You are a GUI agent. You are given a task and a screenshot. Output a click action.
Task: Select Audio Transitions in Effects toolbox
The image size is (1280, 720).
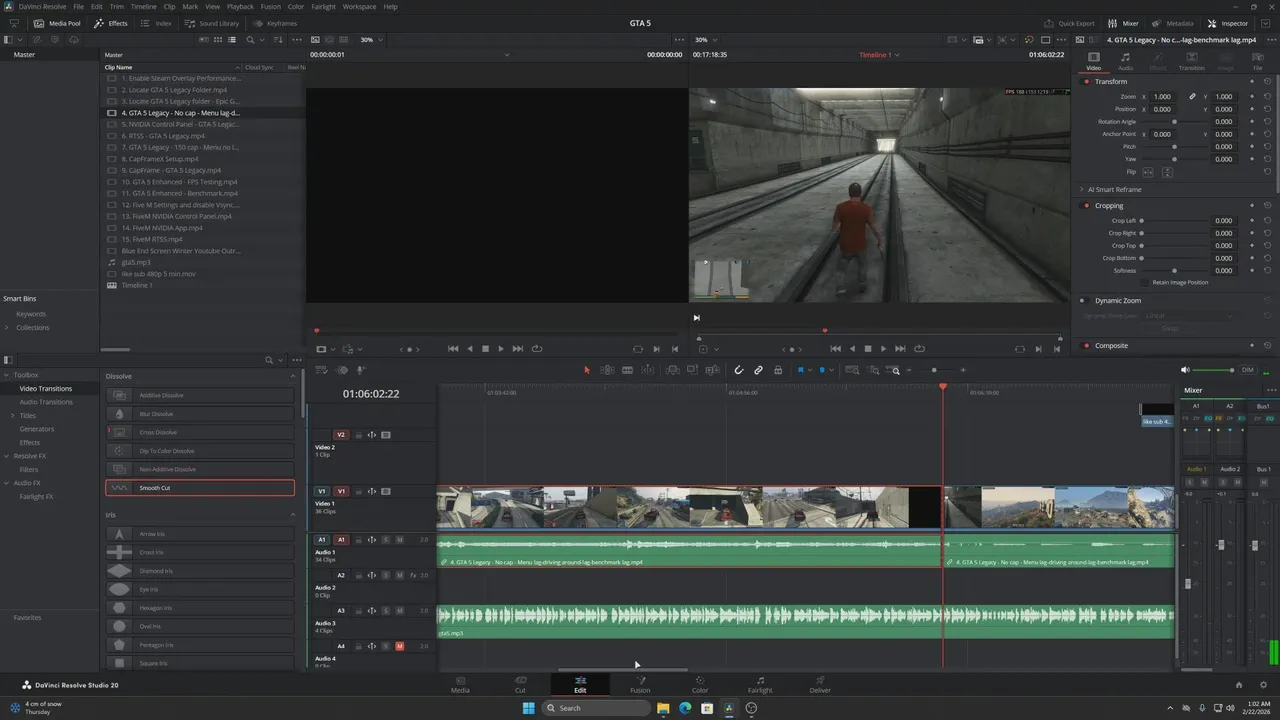[x=46, y=402]
